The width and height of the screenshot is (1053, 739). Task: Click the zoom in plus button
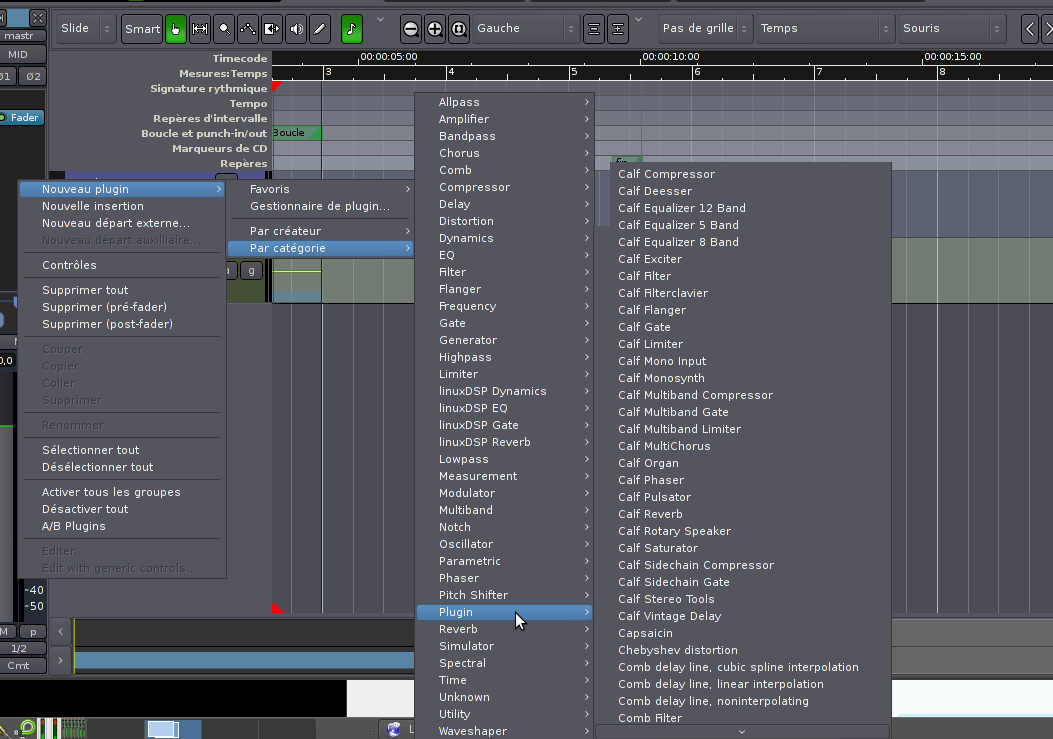435,29
